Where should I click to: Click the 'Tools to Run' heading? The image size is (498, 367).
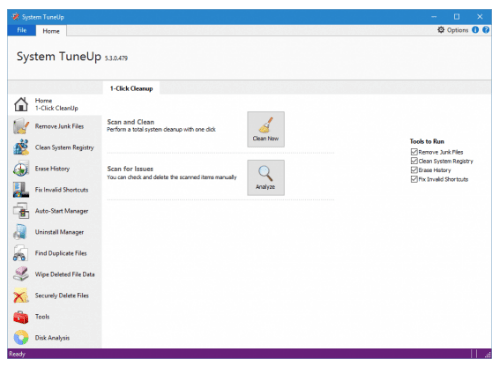click(427, 141)
